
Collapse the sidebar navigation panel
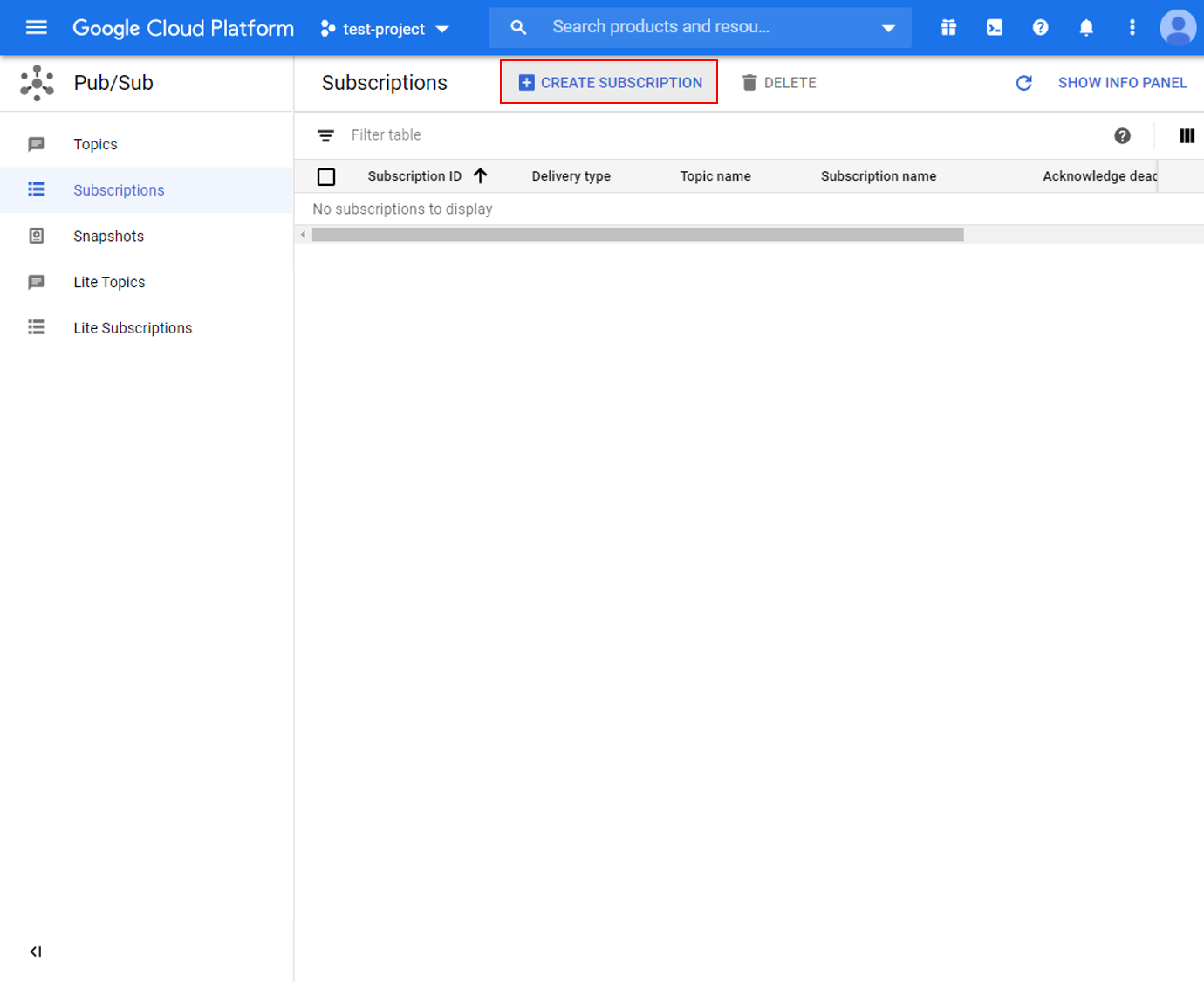click(x=36, y=951)
